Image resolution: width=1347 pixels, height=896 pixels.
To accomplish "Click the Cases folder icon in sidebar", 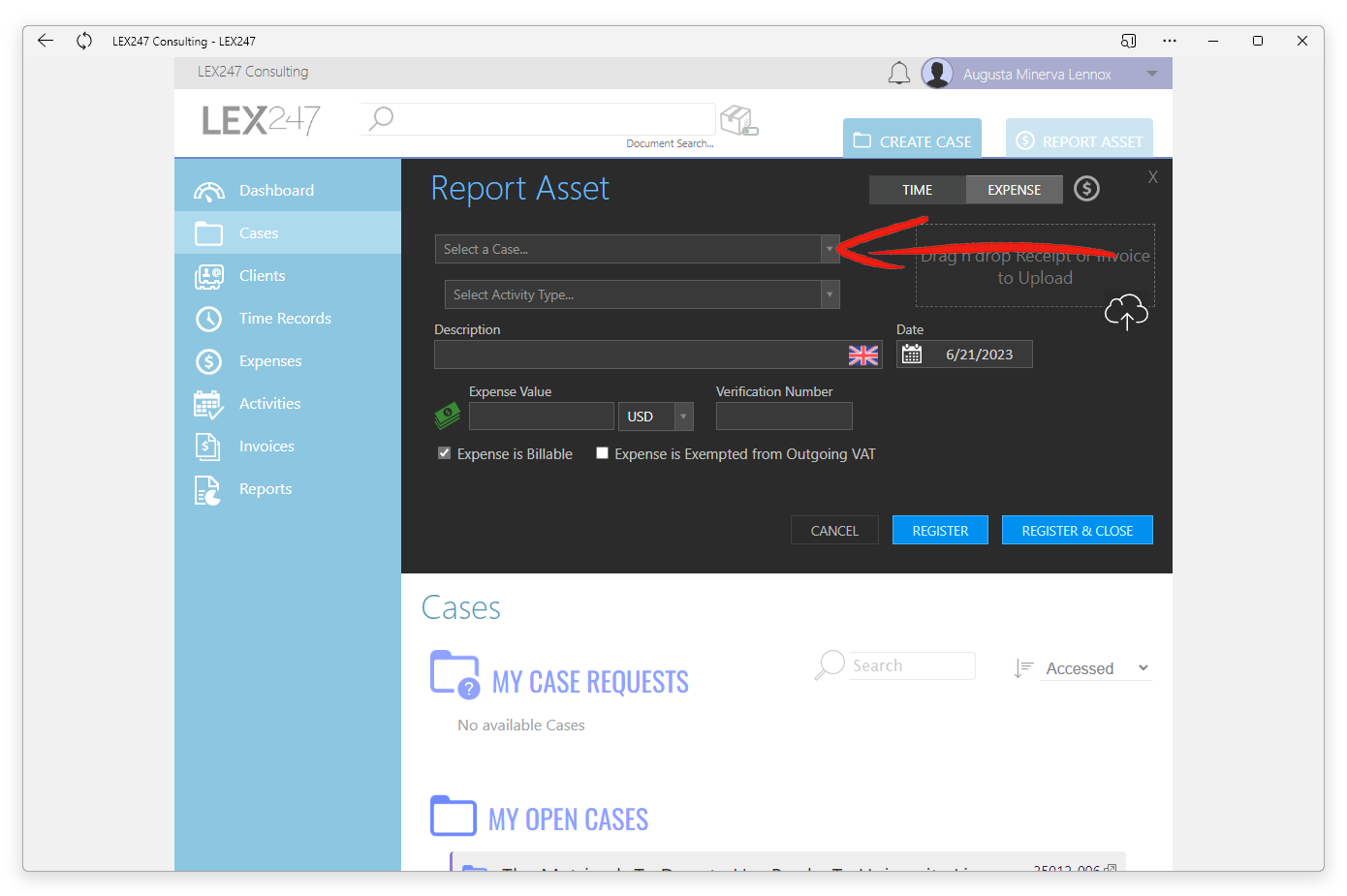I will (x=208, y=233).
